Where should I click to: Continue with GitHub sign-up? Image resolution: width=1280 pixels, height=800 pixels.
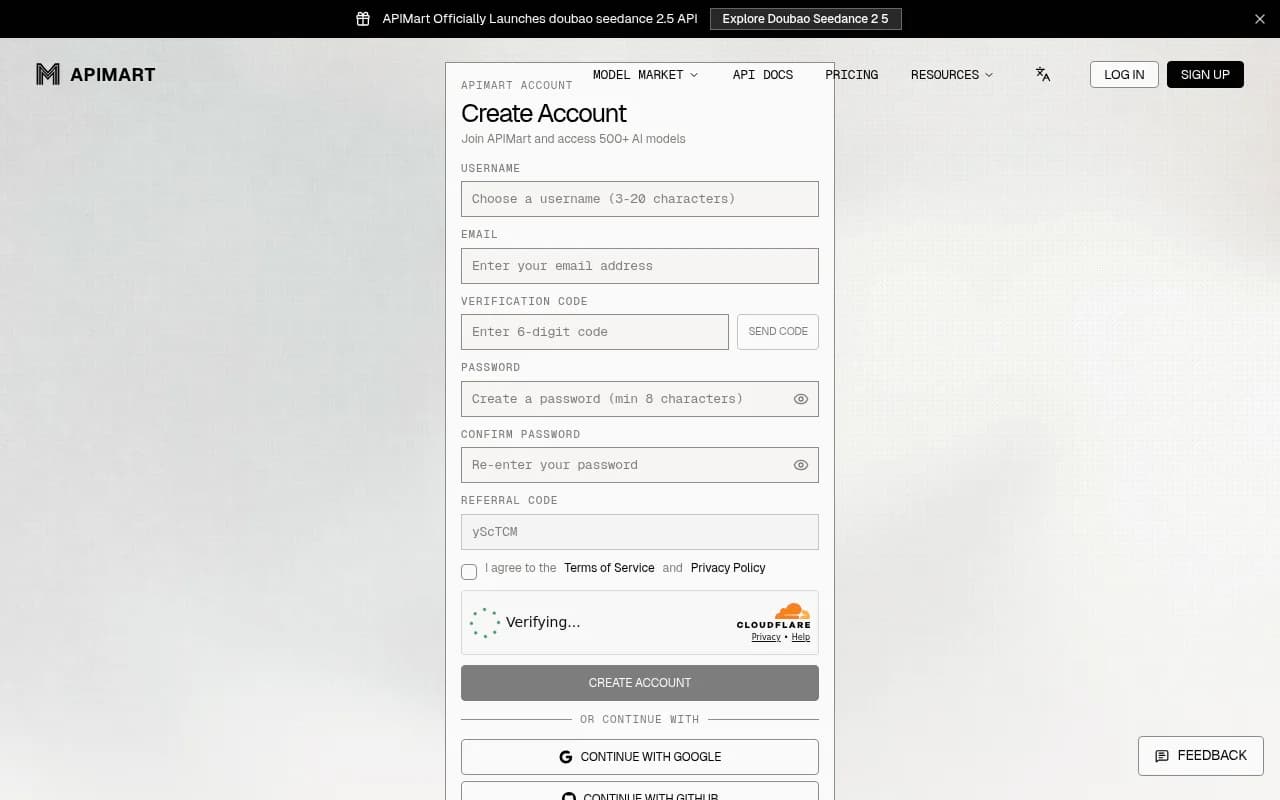(640, 791)
